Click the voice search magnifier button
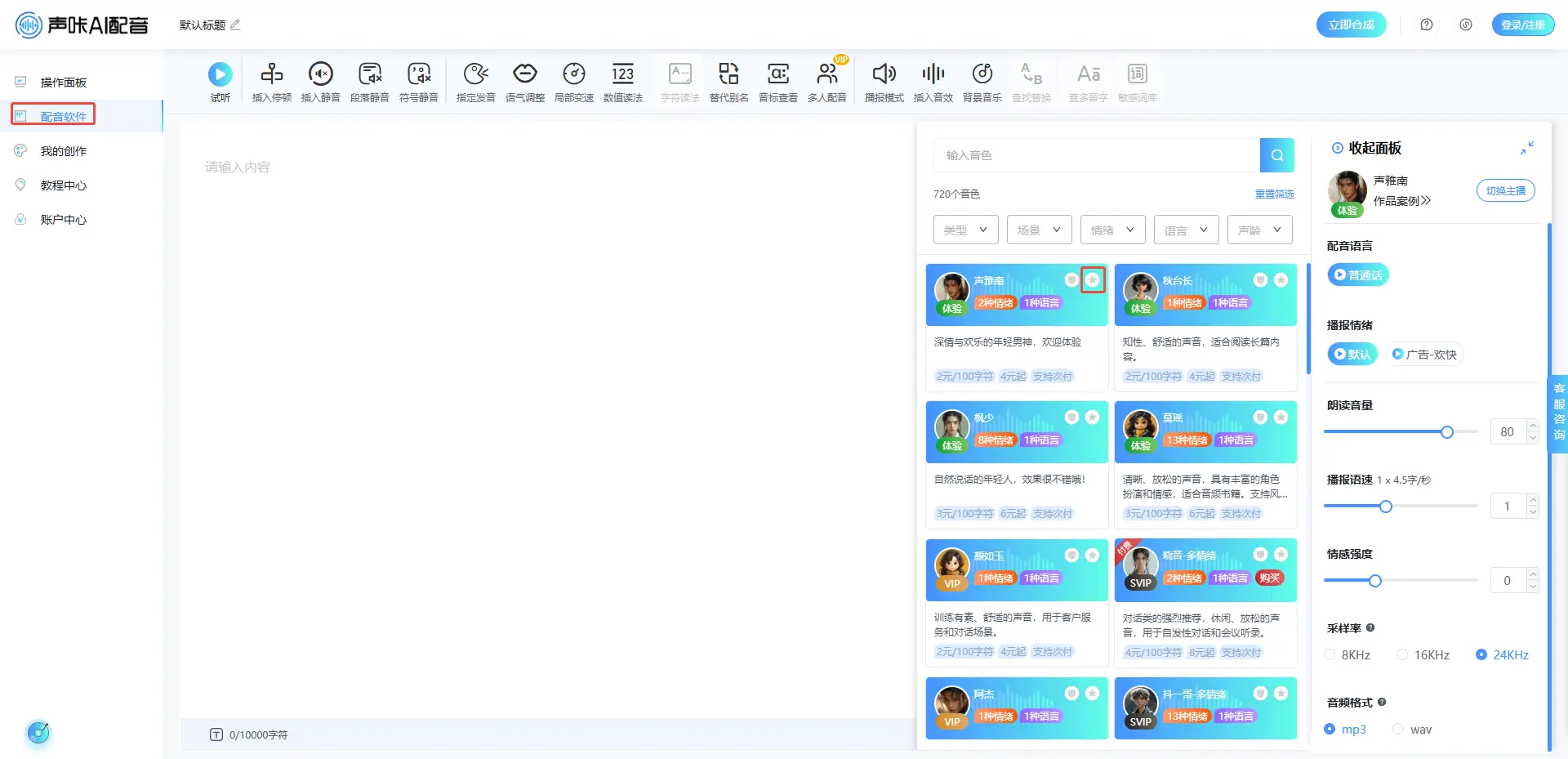 point(1276,155)
